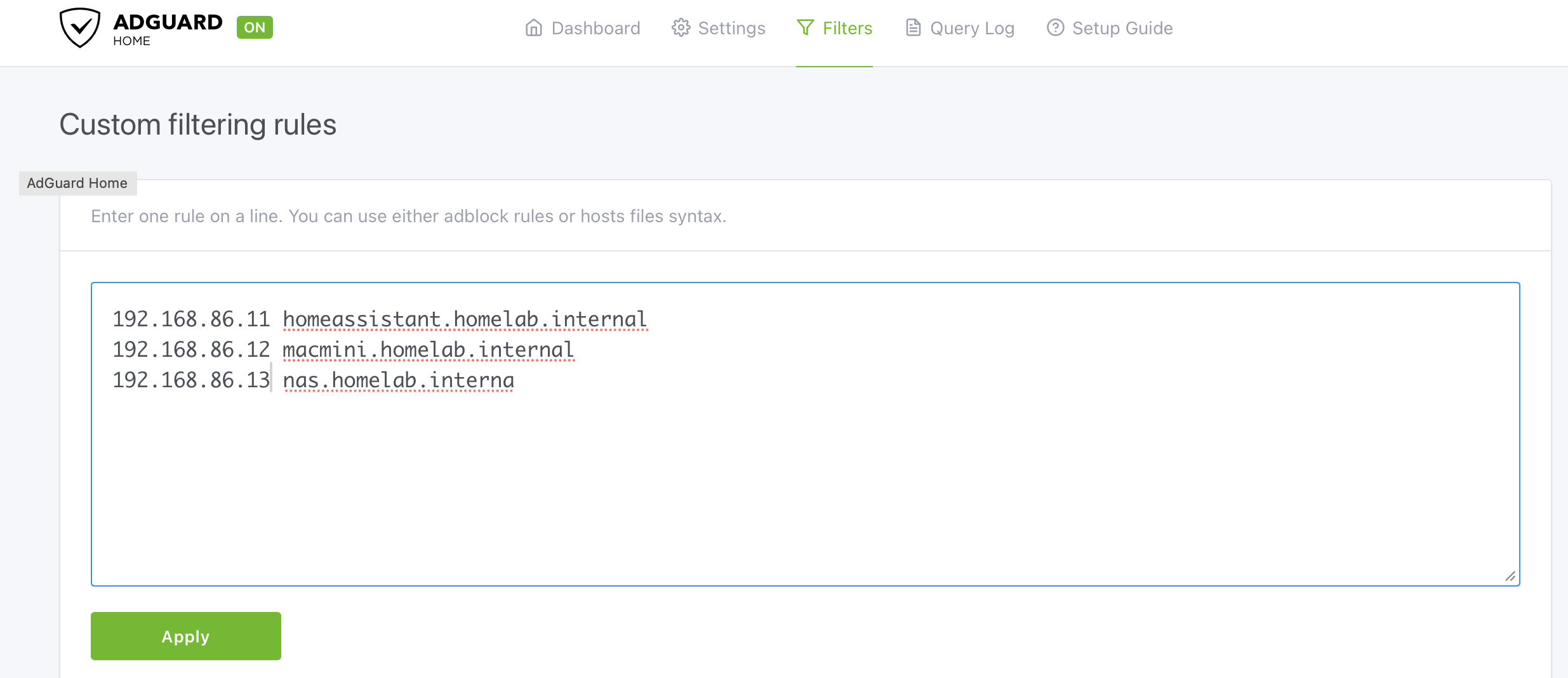Click the Query Log document icon
The image size is (1568, 678).
coord(914,27)
